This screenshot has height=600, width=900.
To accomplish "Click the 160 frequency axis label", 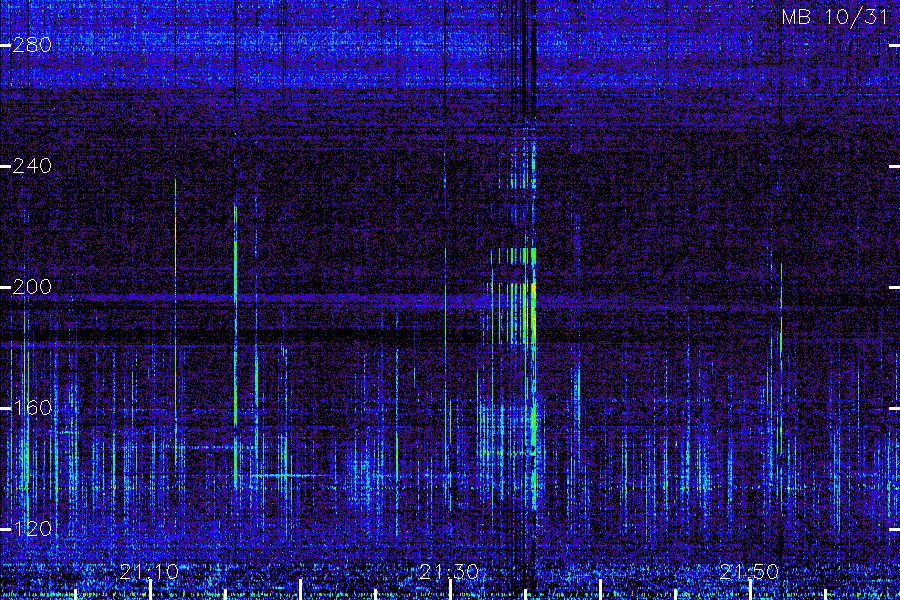I will point(32,408).
